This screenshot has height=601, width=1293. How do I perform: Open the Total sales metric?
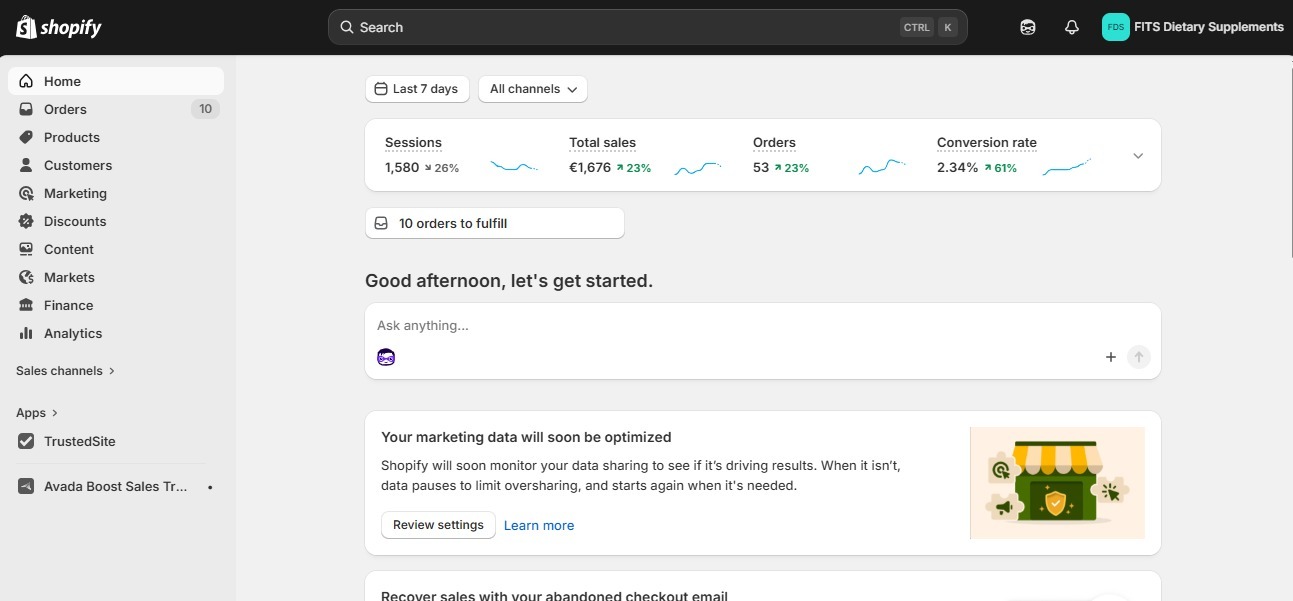pyautogui.click(x=602, y=143)
